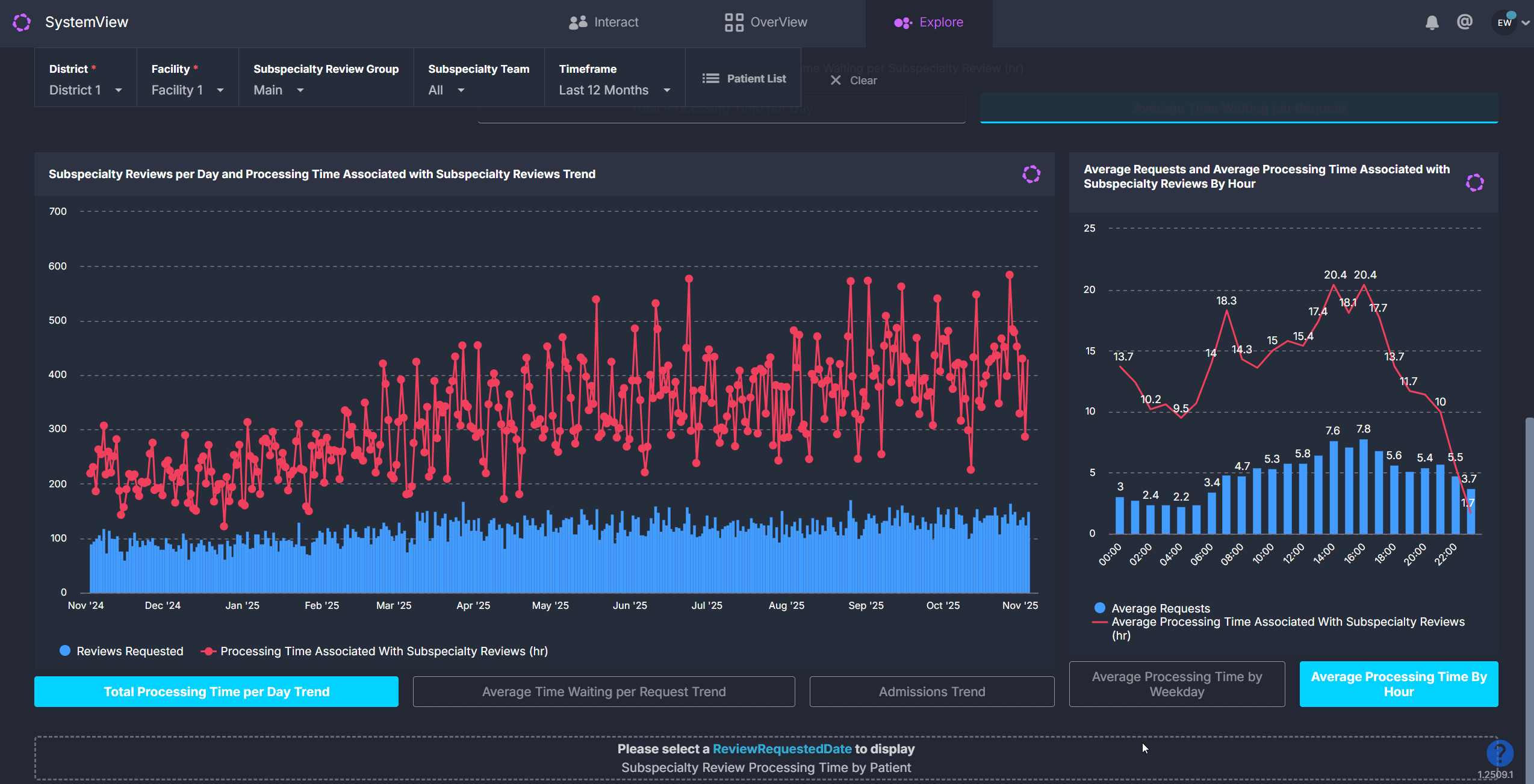The image size is (1534, 784).
Task: Switch to the Interact tab
Action: [x=603, y=22]
